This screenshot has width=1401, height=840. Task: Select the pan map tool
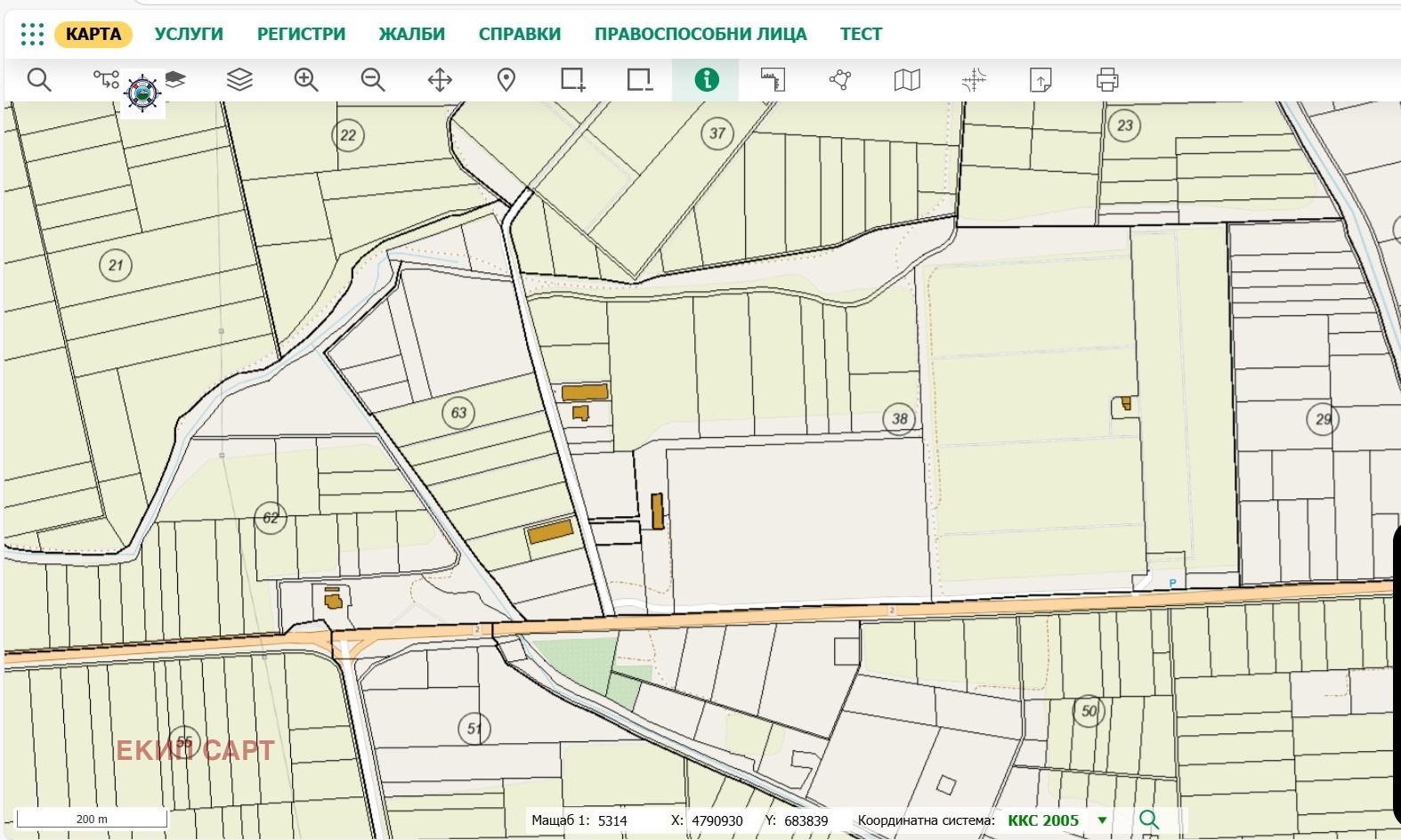click(x=440, y=80)
